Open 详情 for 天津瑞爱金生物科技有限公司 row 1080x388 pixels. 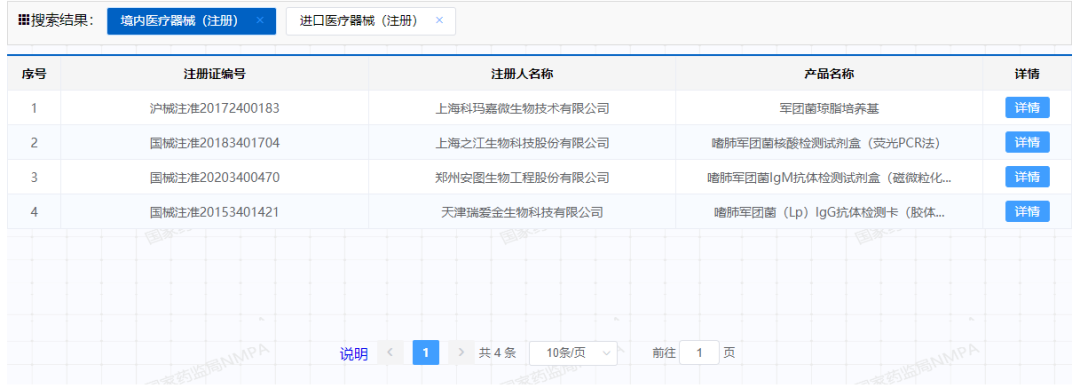(1027, 212)
